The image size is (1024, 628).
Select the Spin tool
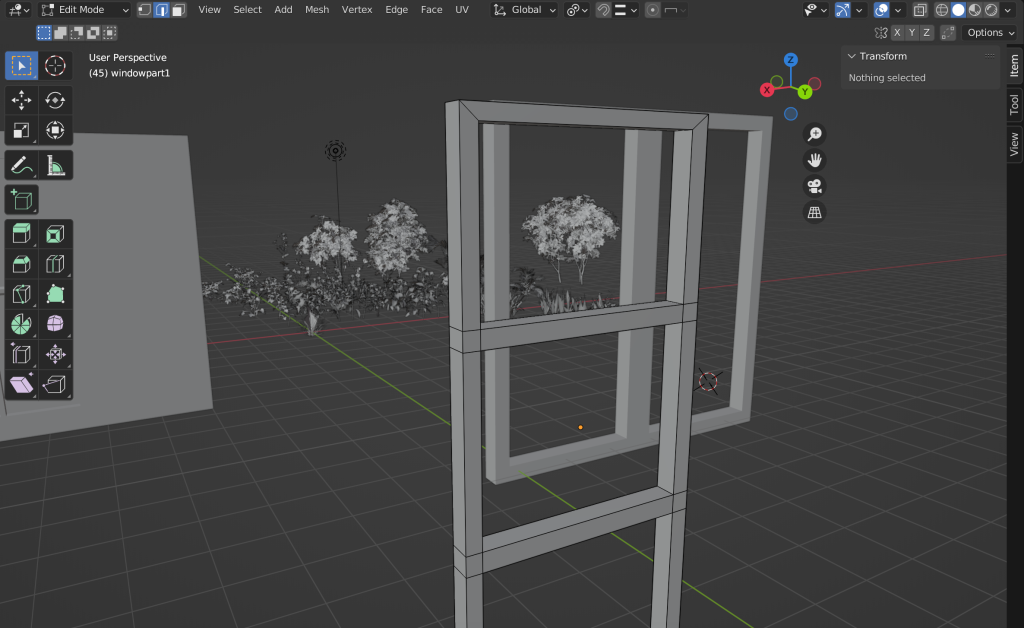(x=21, y=324)
